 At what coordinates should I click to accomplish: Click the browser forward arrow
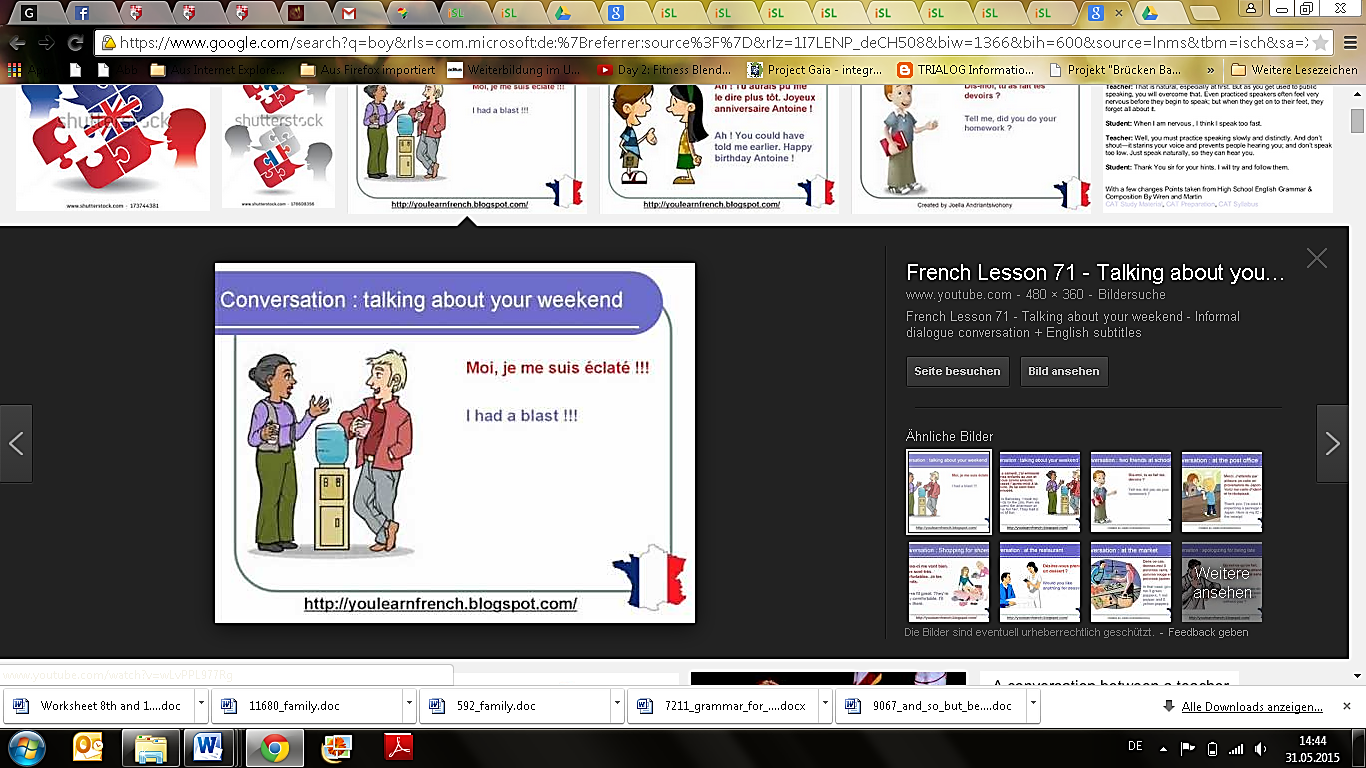tap(46, 43)
